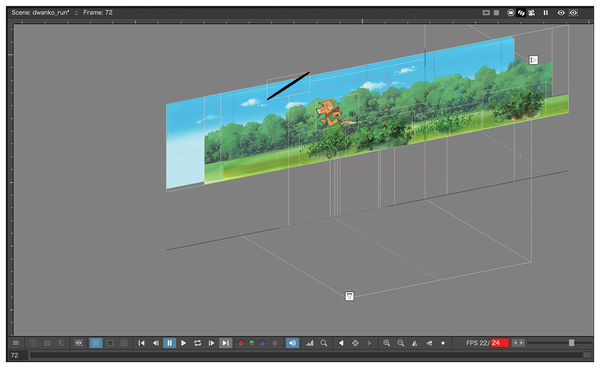Image resolution: width=600 pixels, height=368 pixels.
Task: Go to next key arrow
Action: [x=369, y=343]
